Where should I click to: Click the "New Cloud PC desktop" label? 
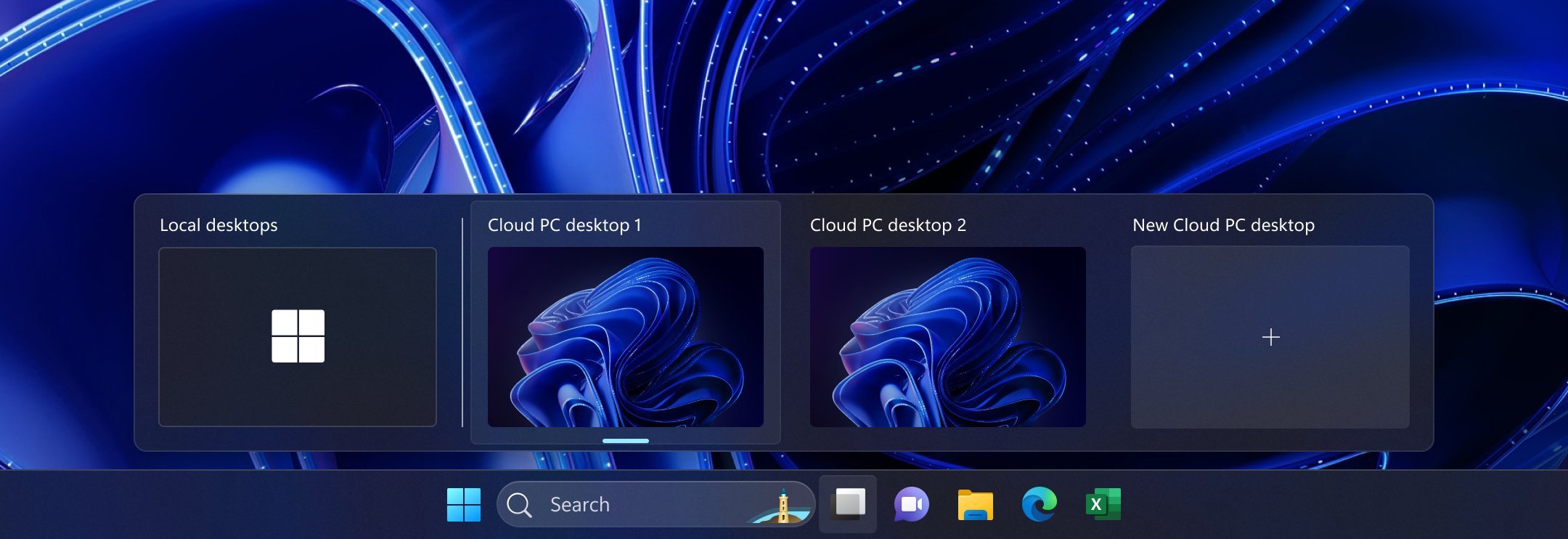click(1223, 225)
